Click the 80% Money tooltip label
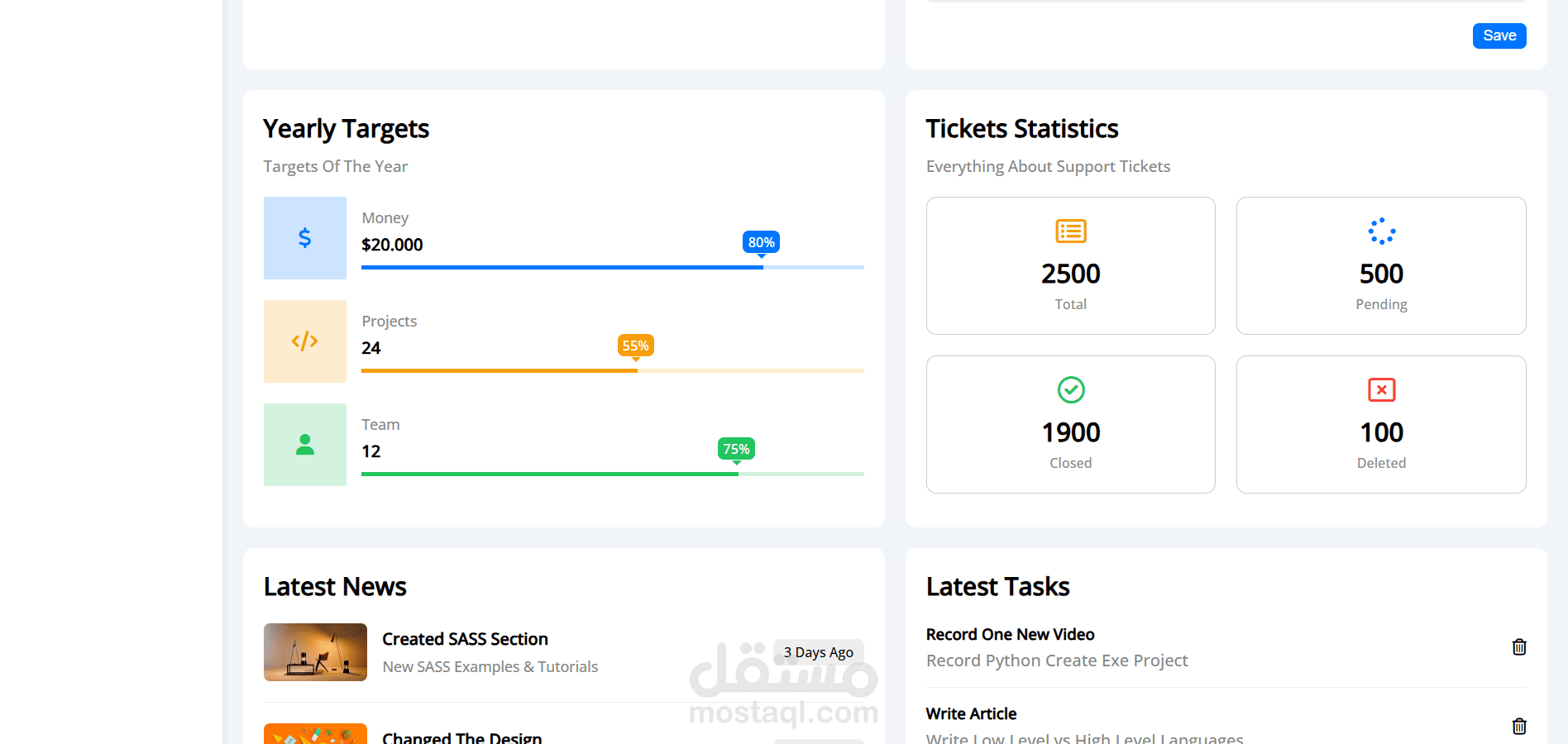 coord(761,242)
